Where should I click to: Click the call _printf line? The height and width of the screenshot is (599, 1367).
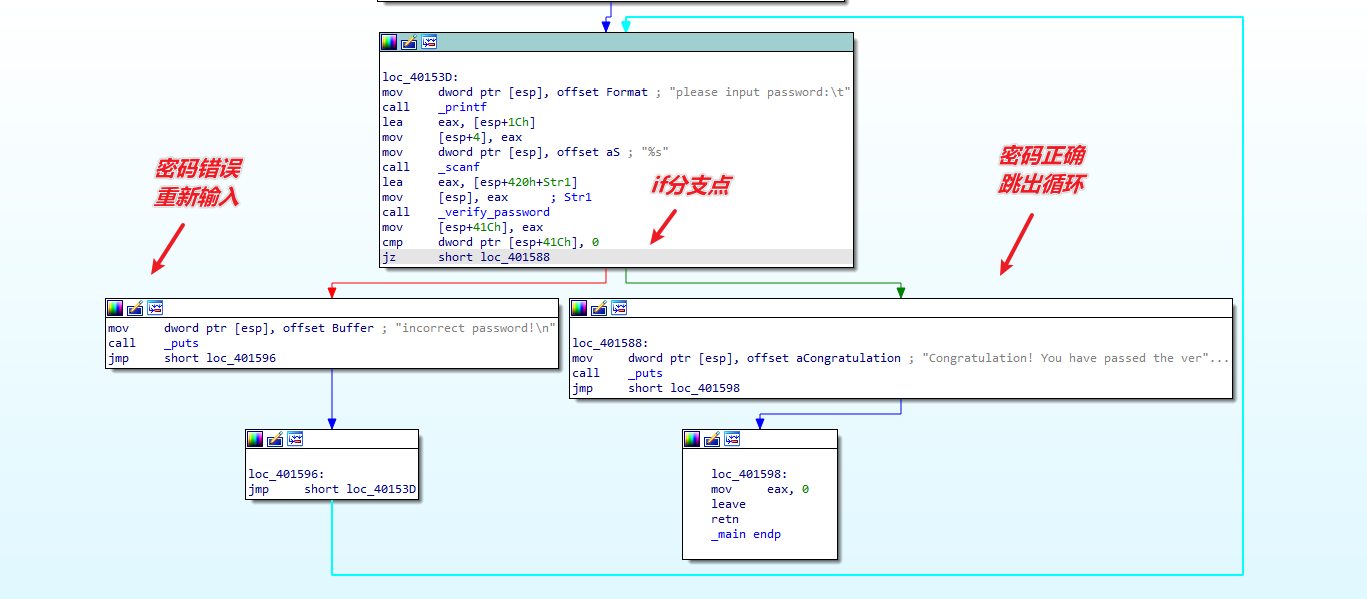tap(434, 107)
